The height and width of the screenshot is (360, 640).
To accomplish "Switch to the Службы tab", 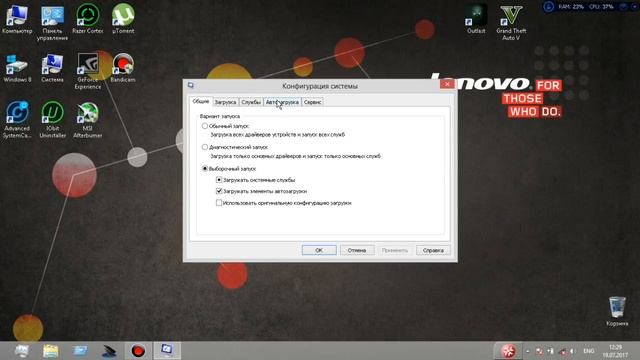I will [251, 102].
